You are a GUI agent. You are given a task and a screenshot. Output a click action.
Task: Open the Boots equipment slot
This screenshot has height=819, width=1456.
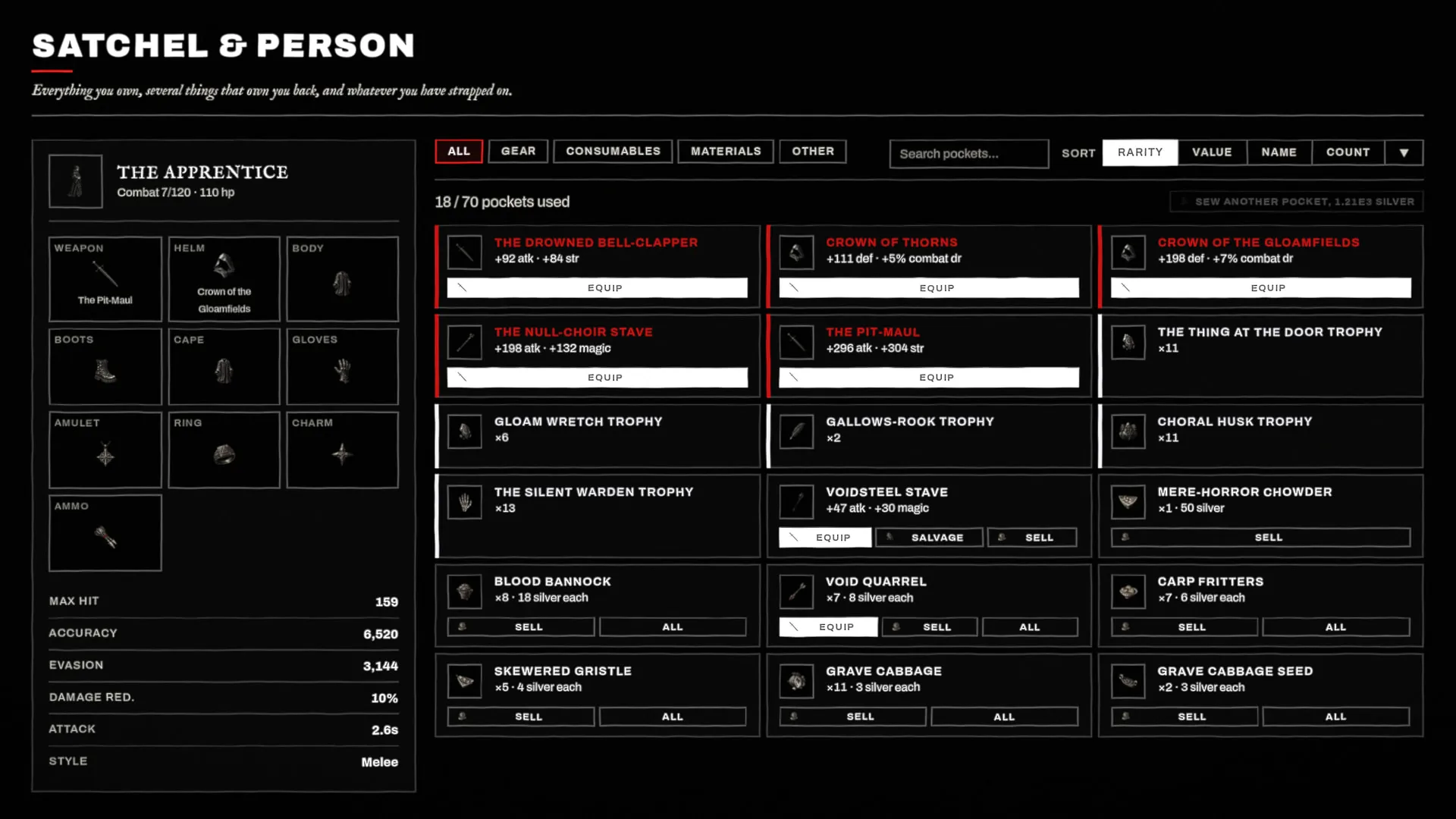click(105, 366)
